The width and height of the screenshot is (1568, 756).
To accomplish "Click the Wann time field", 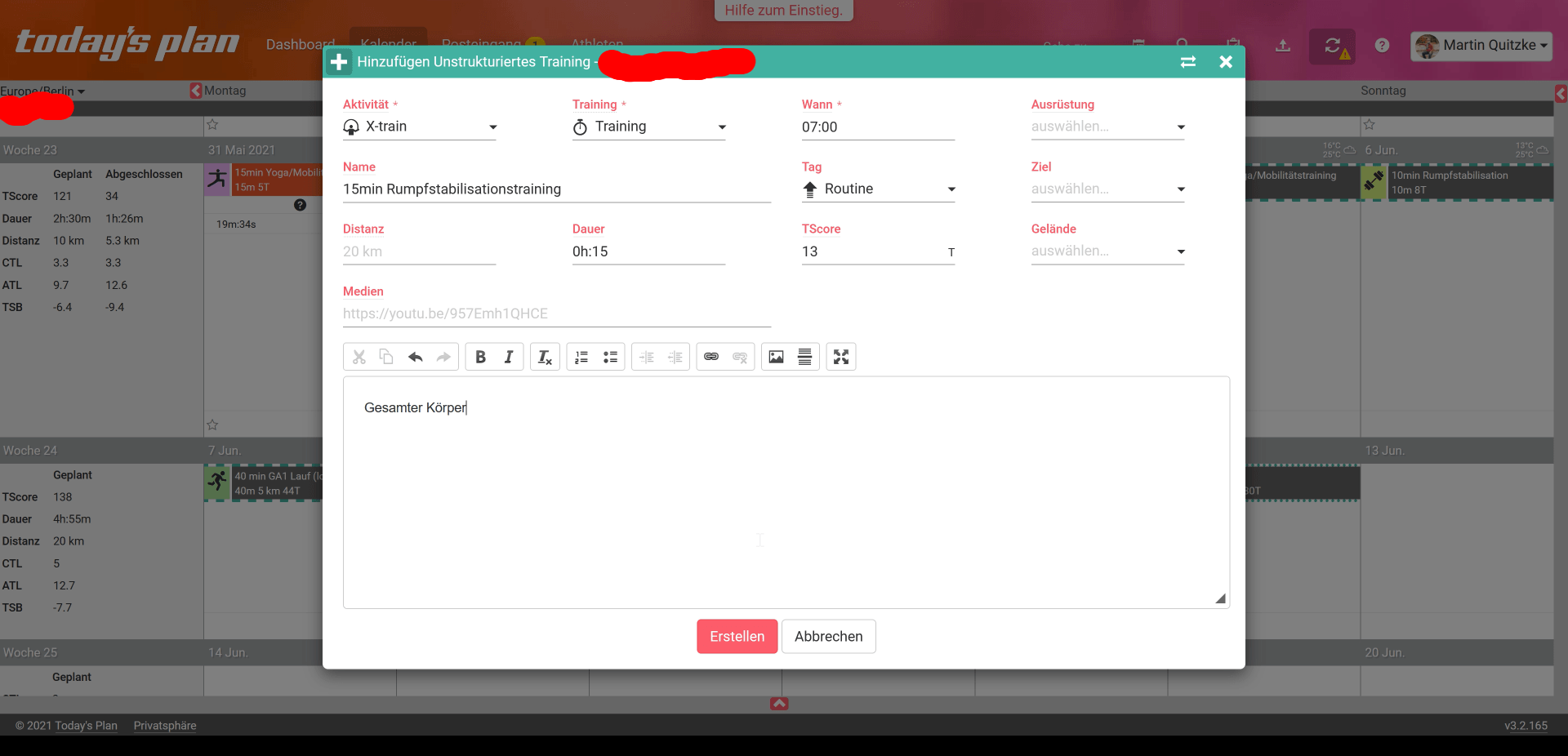I will pos(878,127).
